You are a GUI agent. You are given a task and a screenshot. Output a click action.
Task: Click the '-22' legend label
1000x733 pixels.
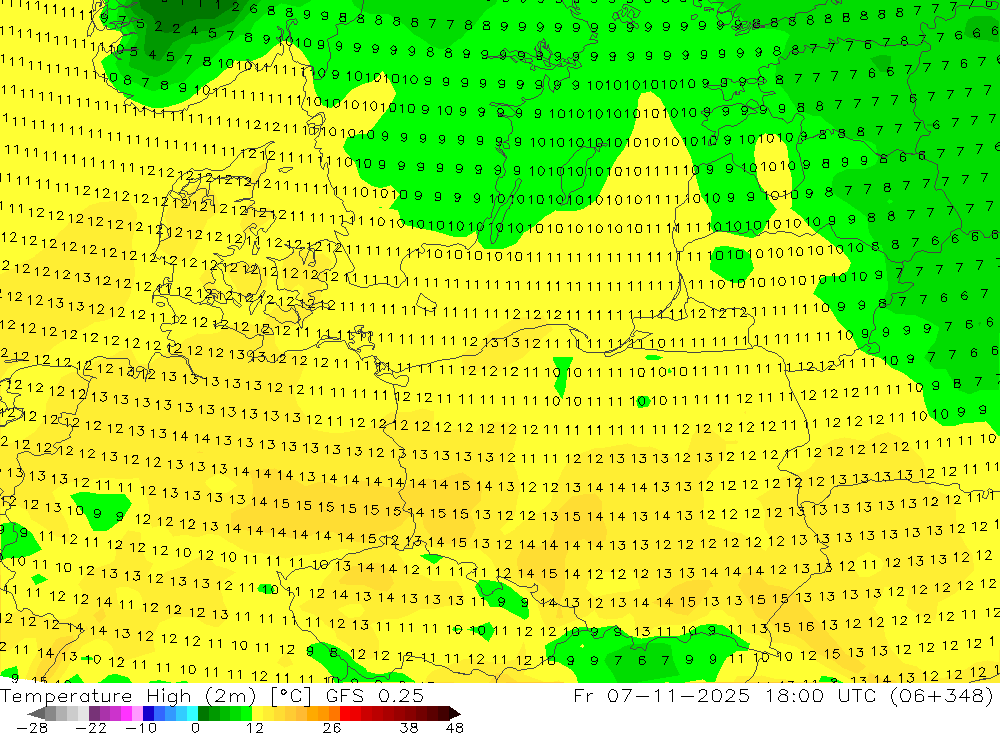tap(91, 727)
